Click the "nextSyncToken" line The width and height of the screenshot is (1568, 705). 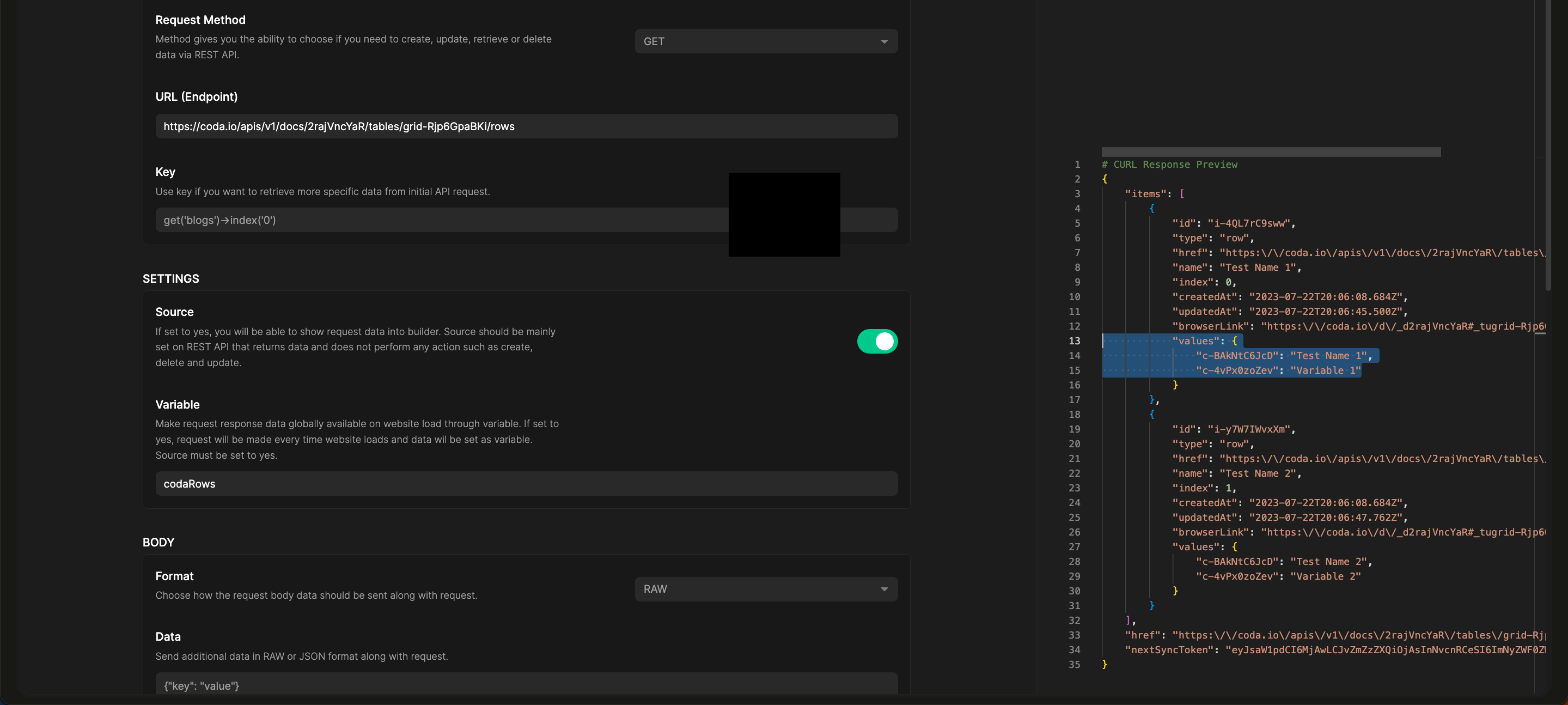point(1335,649)
